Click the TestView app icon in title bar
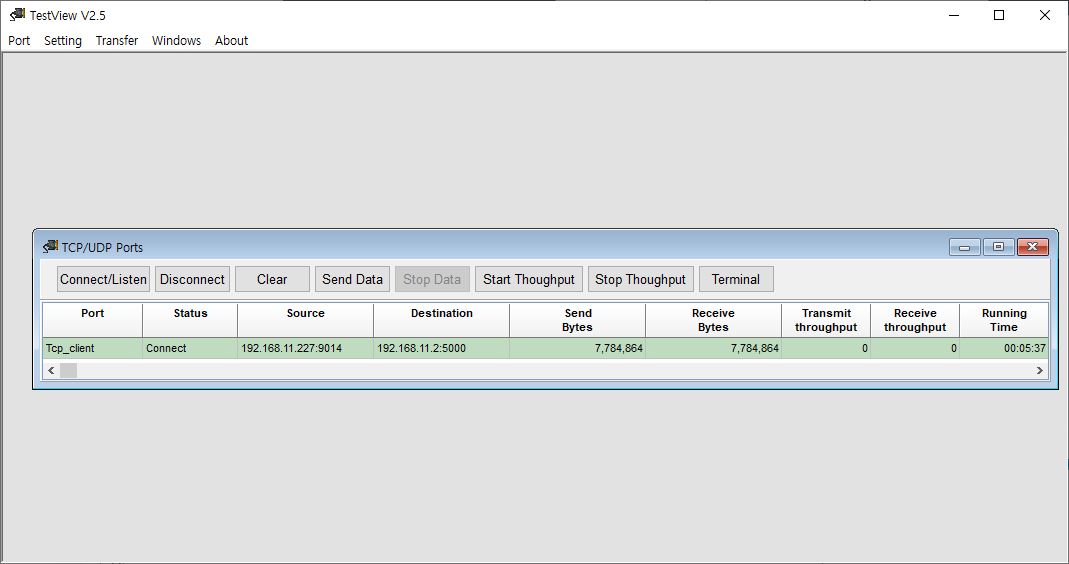 click(x=17, y=14)
